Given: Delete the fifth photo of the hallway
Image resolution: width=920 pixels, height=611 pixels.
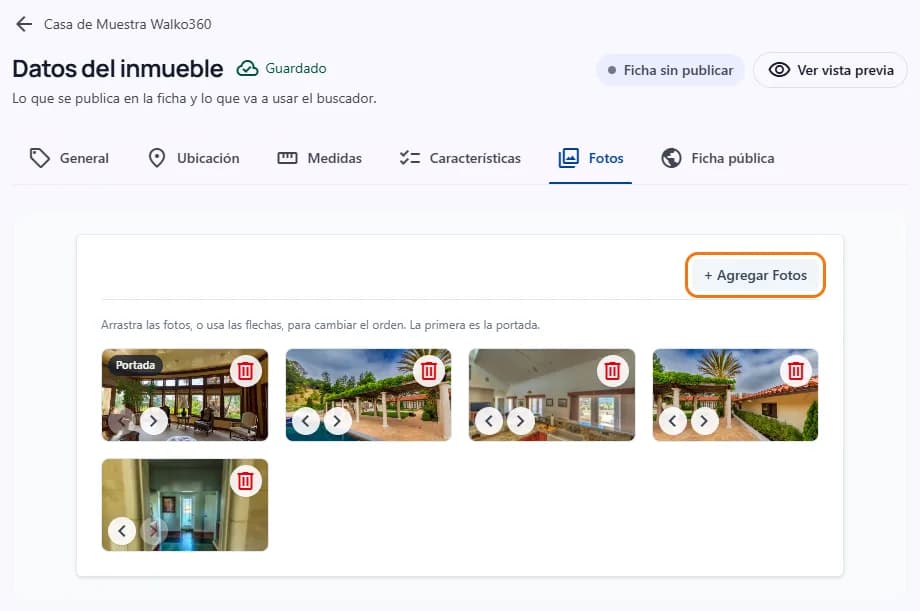Looking at the screenshot, I should [x=245, y=481].
